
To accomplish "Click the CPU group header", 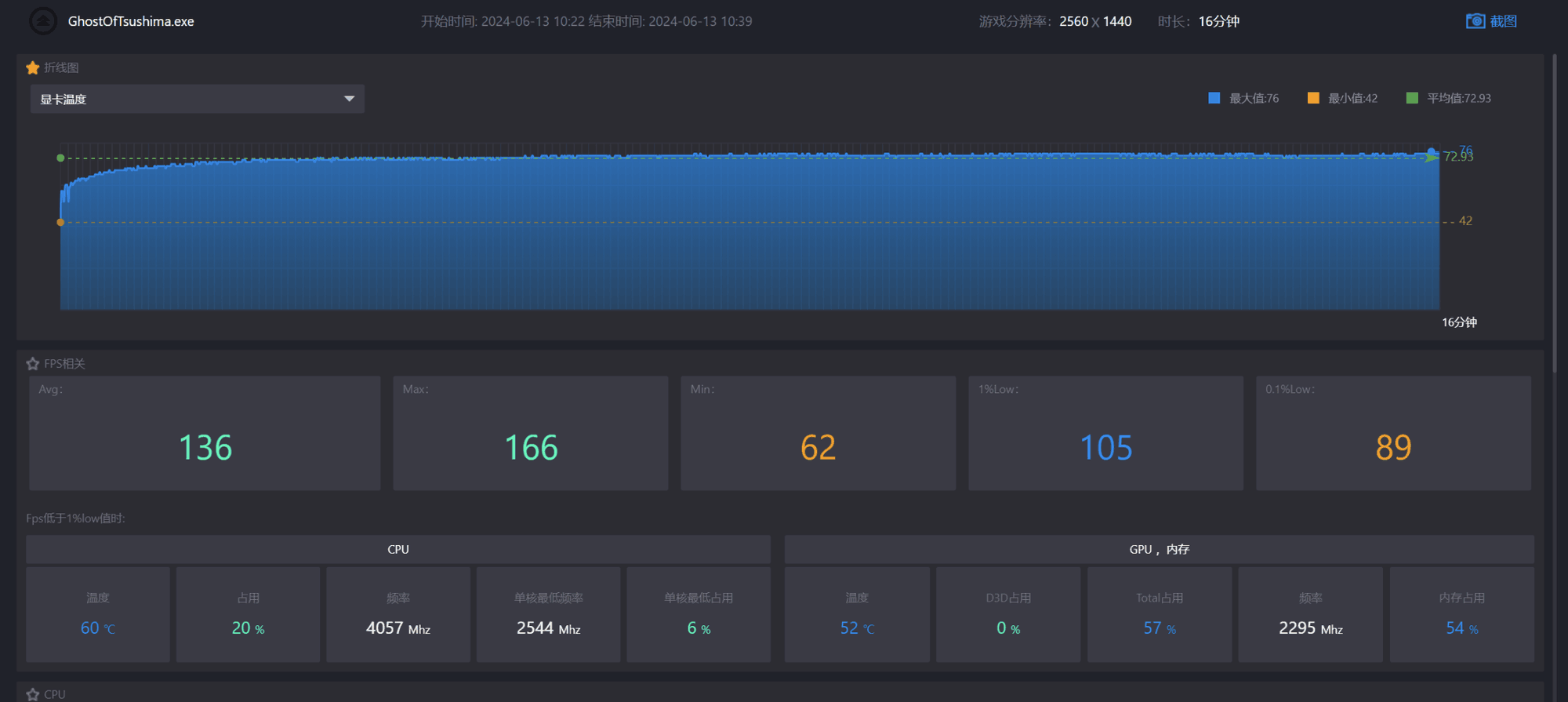I will coord(398,549).
